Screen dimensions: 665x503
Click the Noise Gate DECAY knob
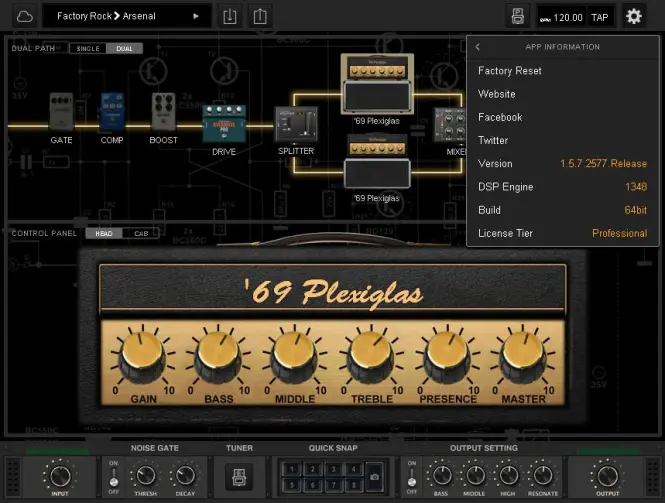[x=185, y=475]
